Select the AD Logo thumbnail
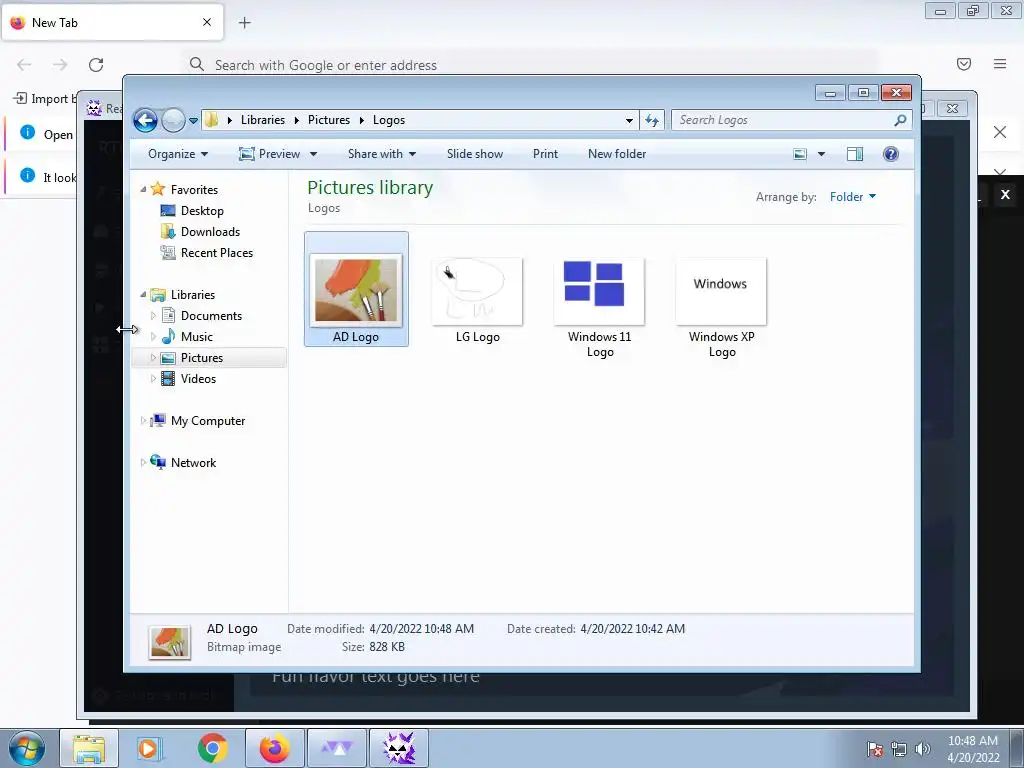Viewport: 1024px width, 768px height. (x=356, y=289)
